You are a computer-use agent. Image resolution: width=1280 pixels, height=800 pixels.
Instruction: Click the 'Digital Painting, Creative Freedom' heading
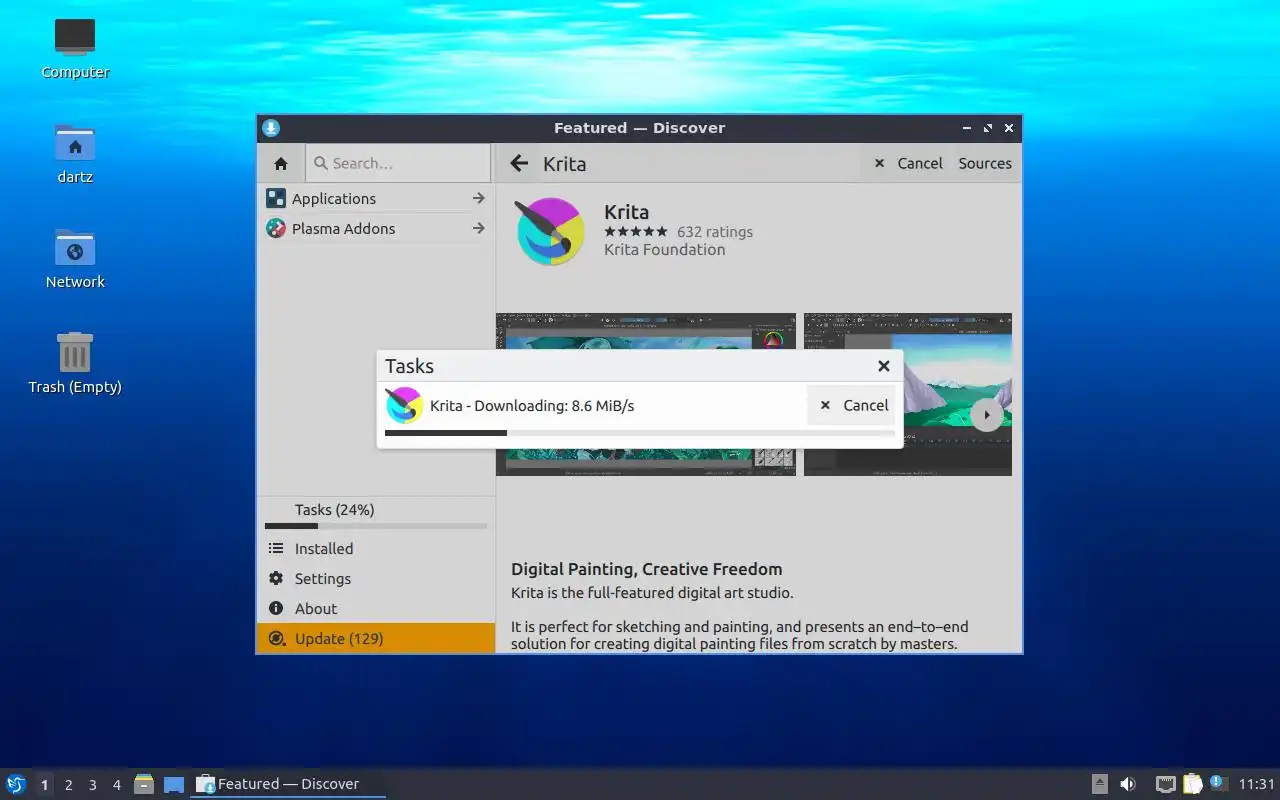click(x=647, y=569)
